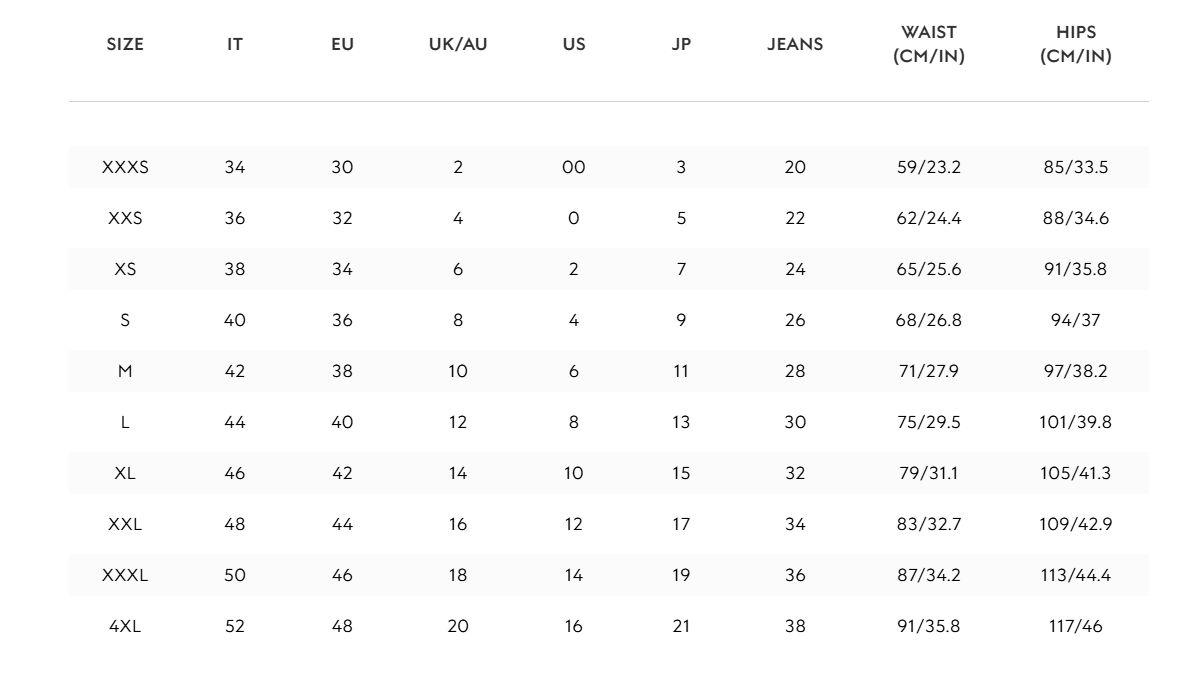The image size is (1203, 690).
Task: Click the JEANS column header
Action: pyautogui.click(x=795, y=44)
